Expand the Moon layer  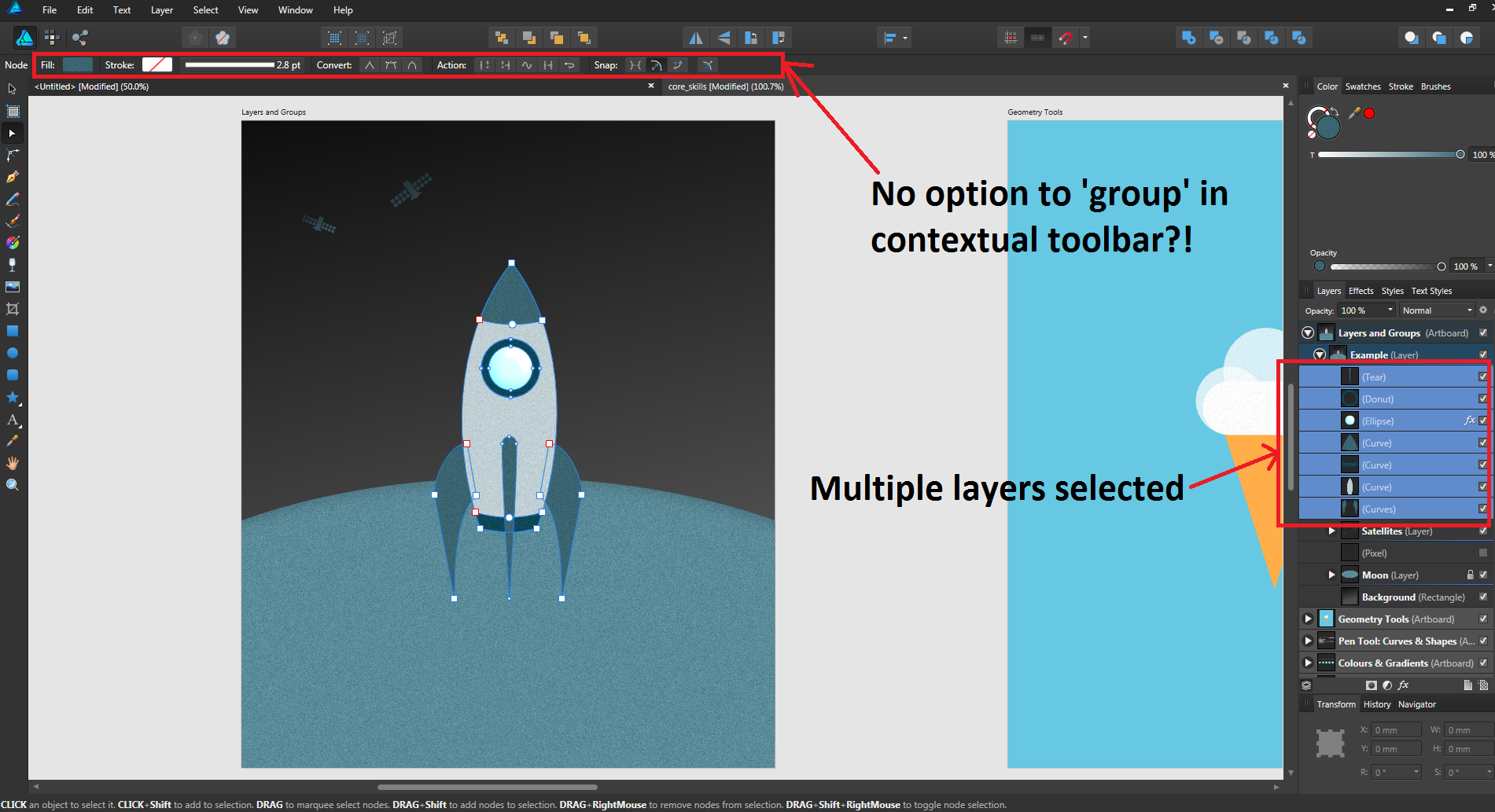tap(1331, 575)
